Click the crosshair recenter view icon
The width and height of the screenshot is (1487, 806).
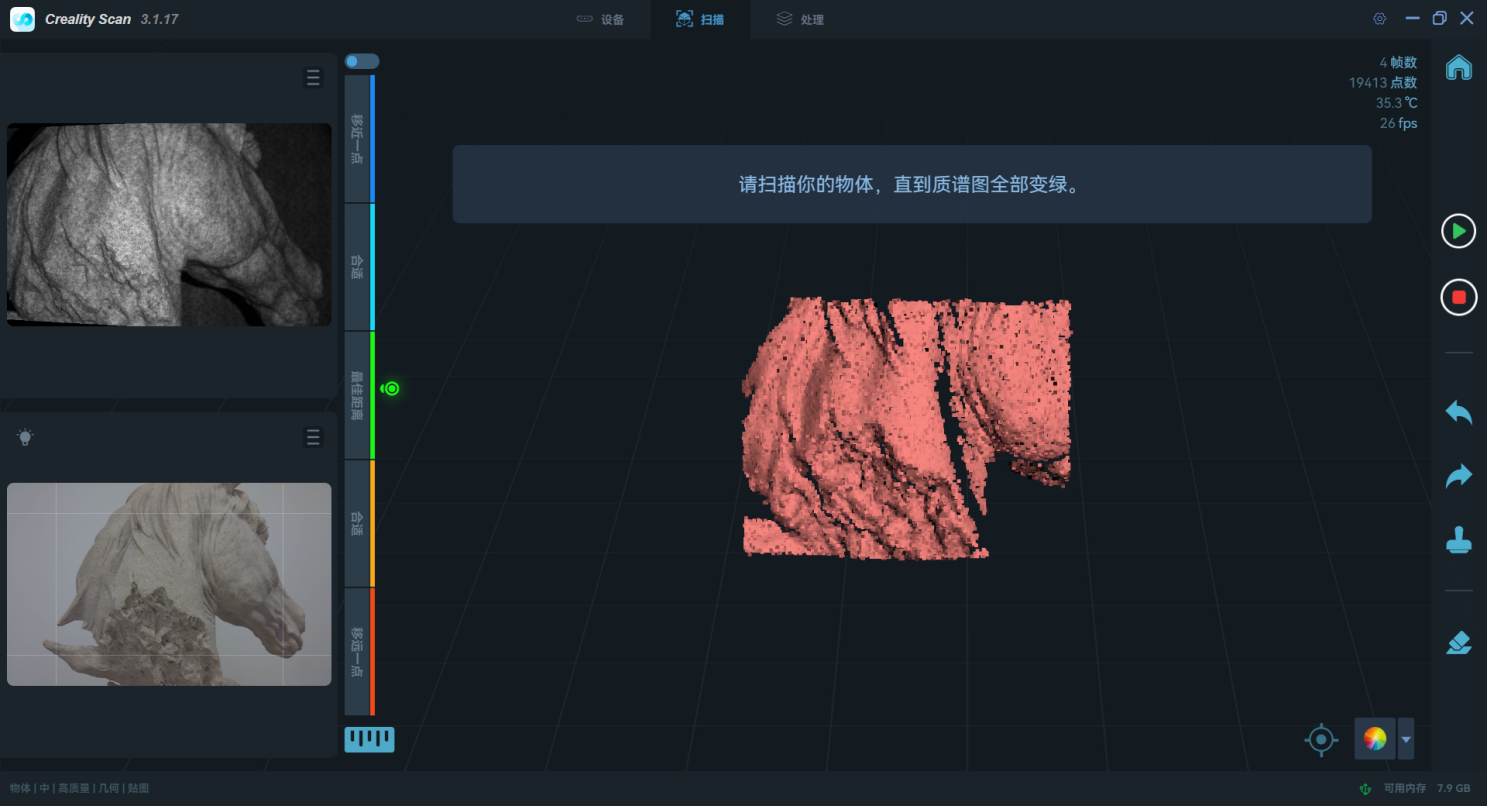point(1321,739)
